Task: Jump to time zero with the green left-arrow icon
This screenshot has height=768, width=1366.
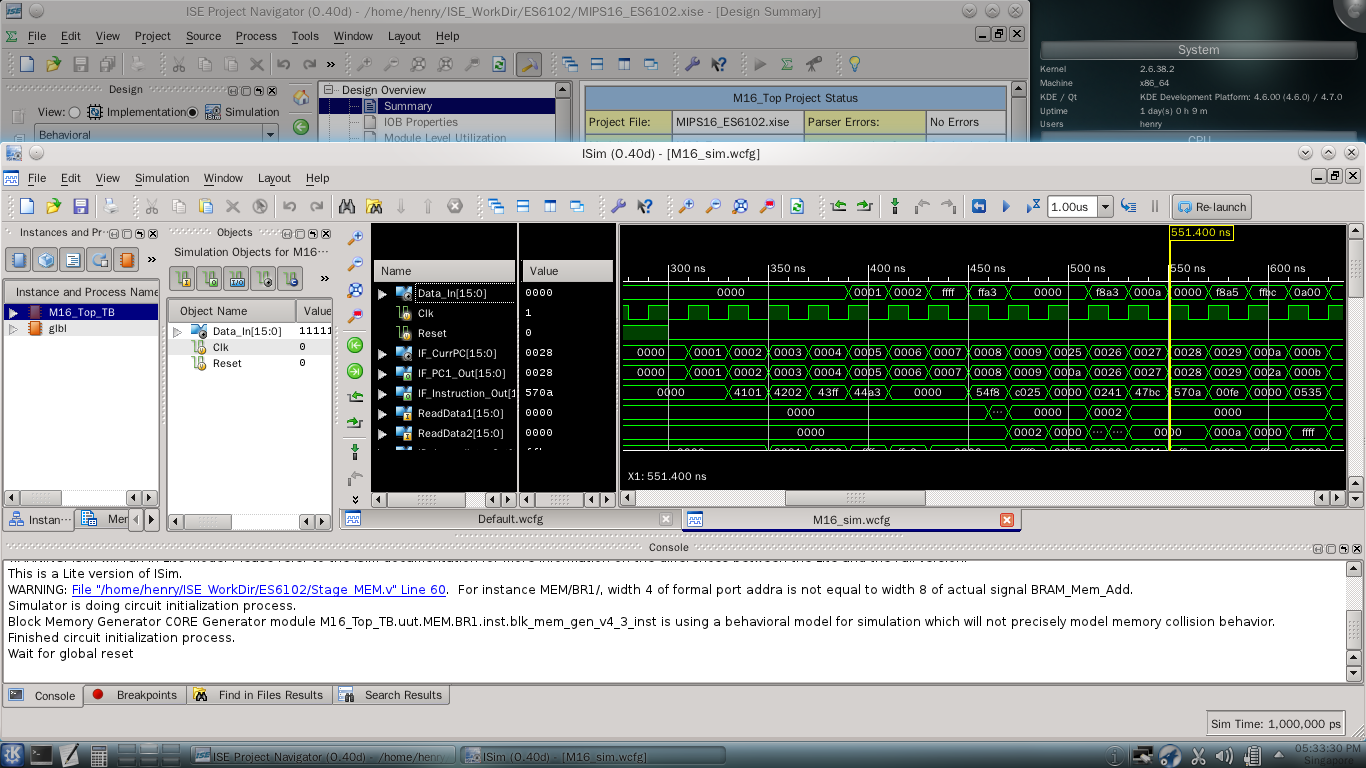Action: pos(840,207)
